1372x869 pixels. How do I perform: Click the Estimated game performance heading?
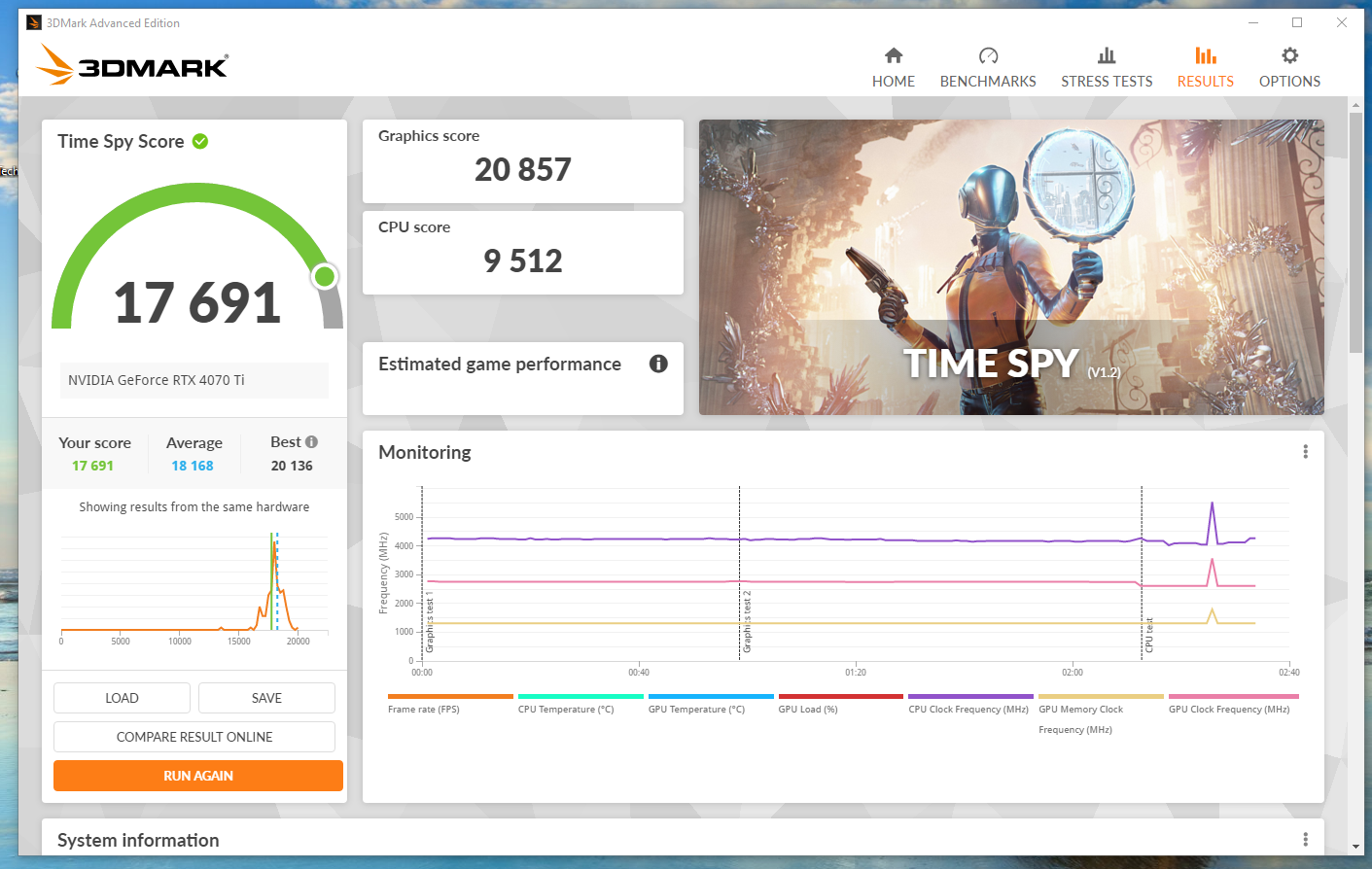(x=500, y=364)
